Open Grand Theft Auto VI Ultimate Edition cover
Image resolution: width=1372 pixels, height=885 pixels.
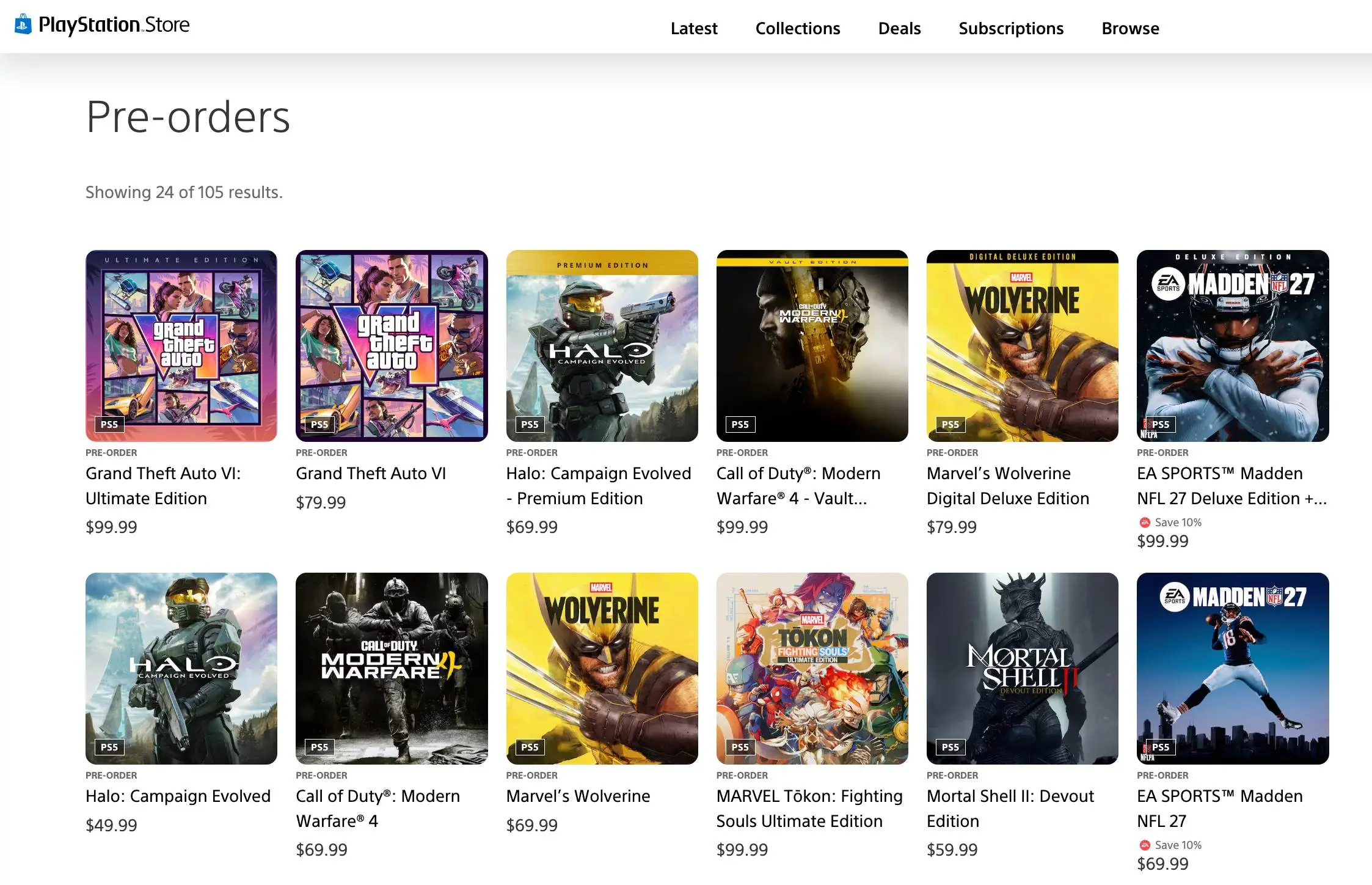[181, 345]
